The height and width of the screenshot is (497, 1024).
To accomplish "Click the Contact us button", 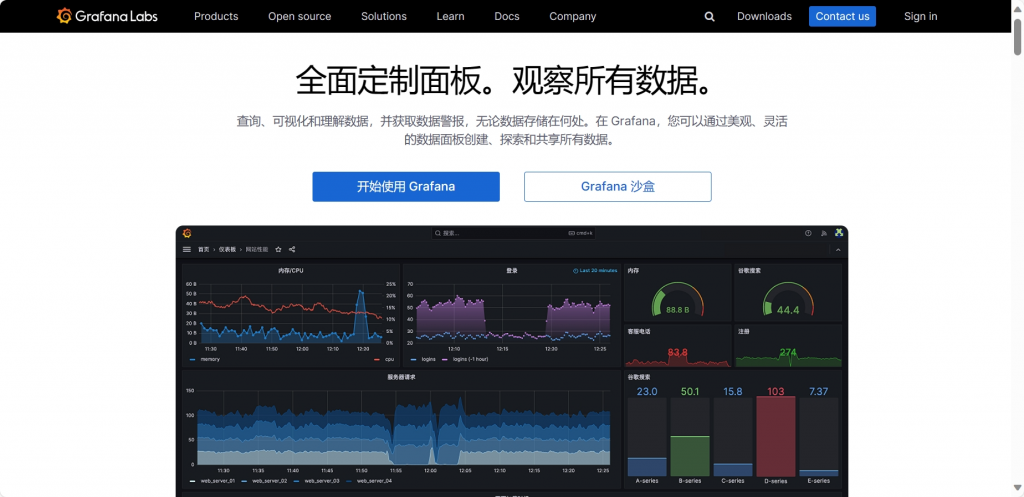I will (842, 16).
